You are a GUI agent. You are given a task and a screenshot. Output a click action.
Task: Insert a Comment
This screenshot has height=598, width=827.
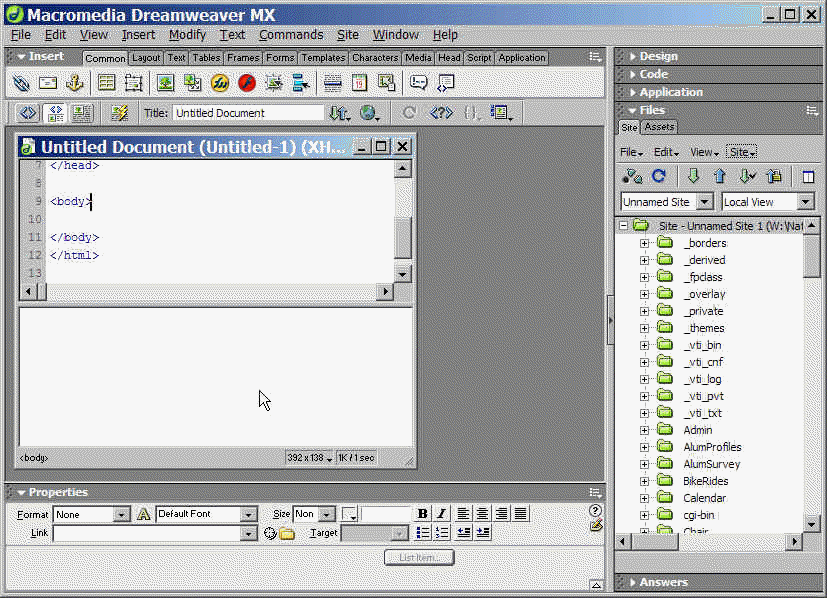[418, 83]
